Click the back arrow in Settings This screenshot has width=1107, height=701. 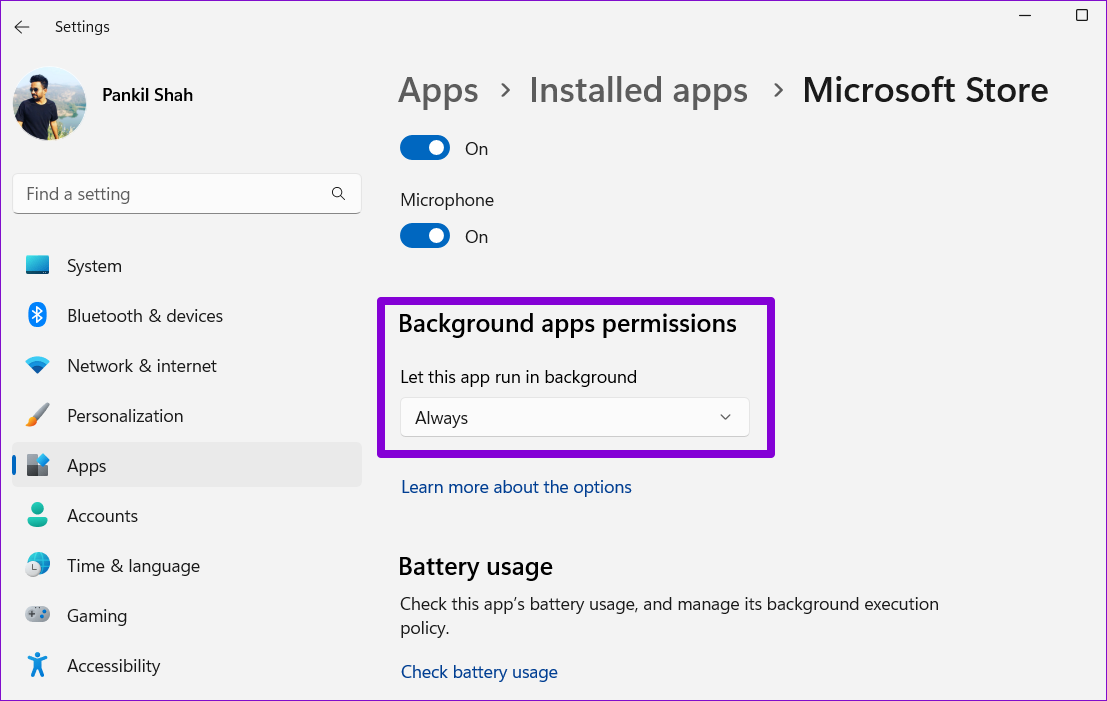click(22, 27)
